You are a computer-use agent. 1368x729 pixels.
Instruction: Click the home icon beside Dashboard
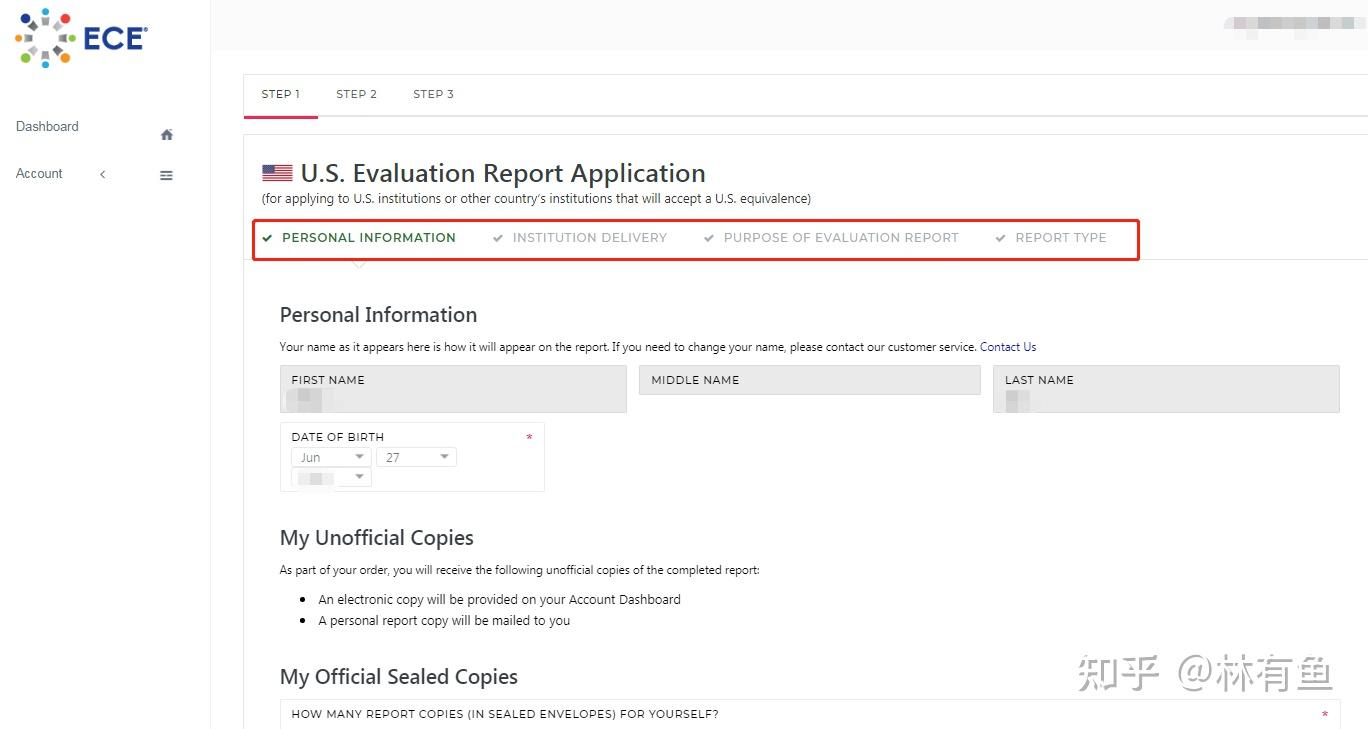coord(167,135)
